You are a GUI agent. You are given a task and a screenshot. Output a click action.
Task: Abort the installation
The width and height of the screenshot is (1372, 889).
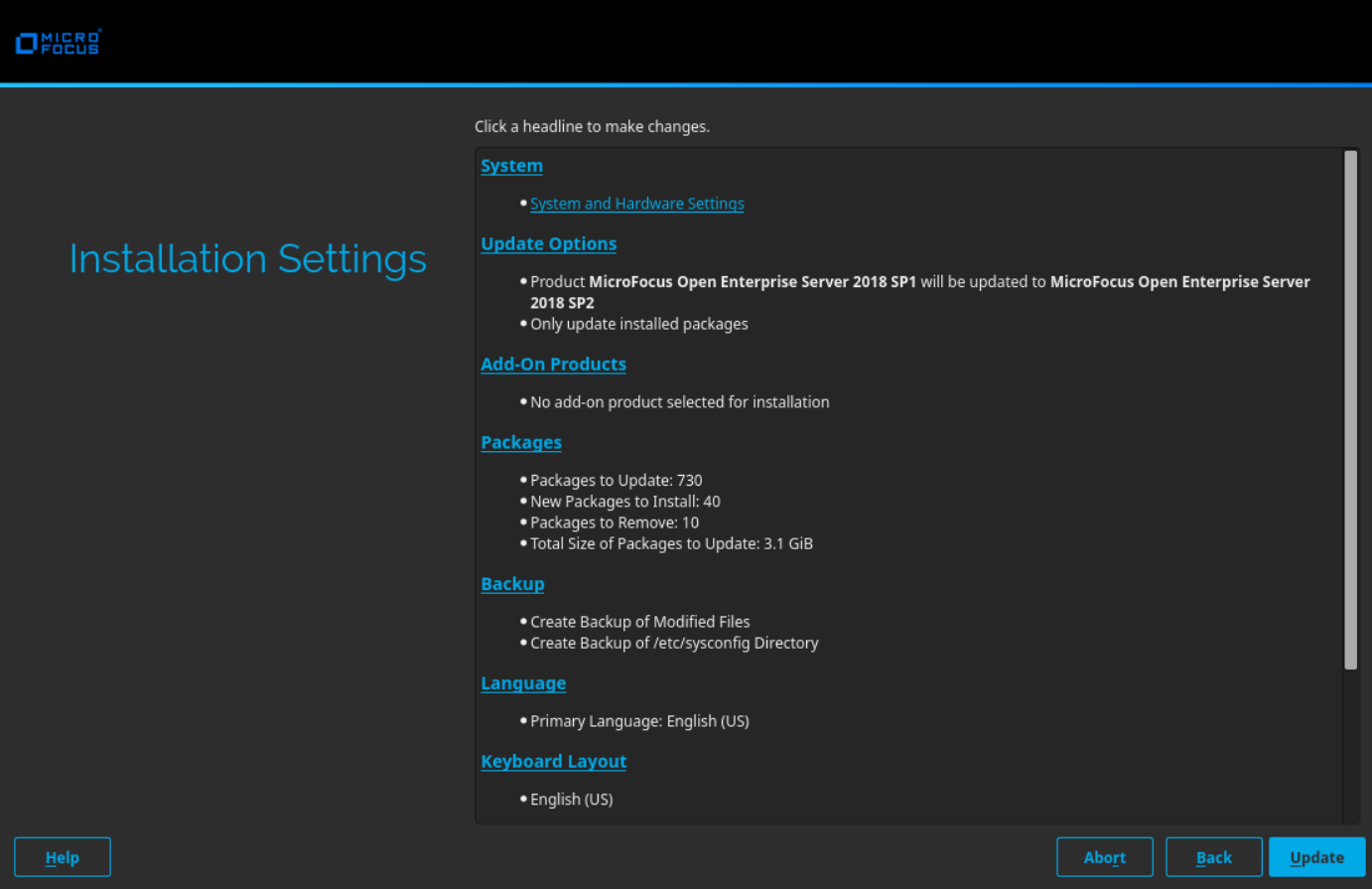tap(1104, 857)
